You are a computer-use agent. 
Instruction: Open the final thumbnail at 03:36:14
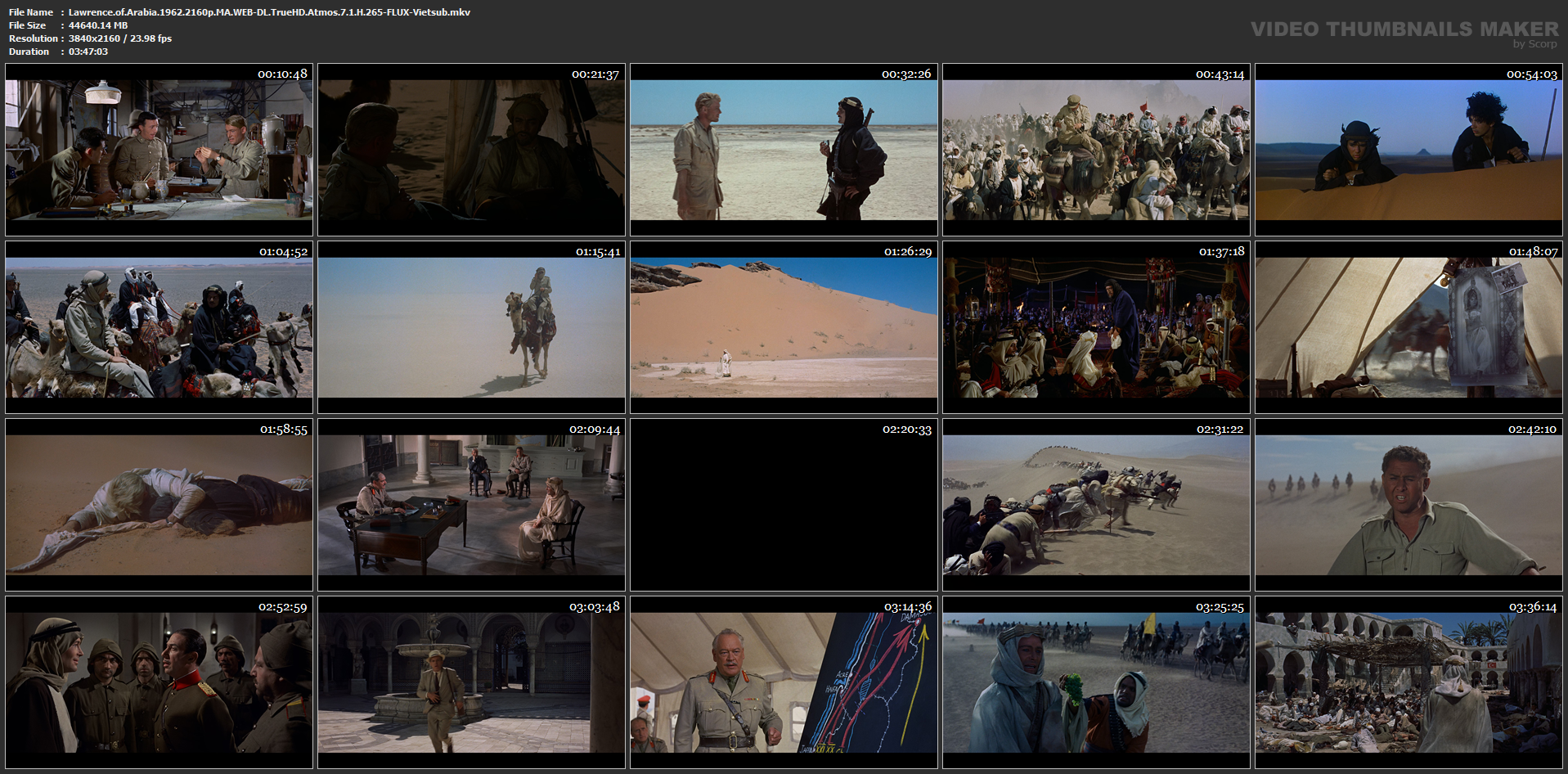[1409, 682]
